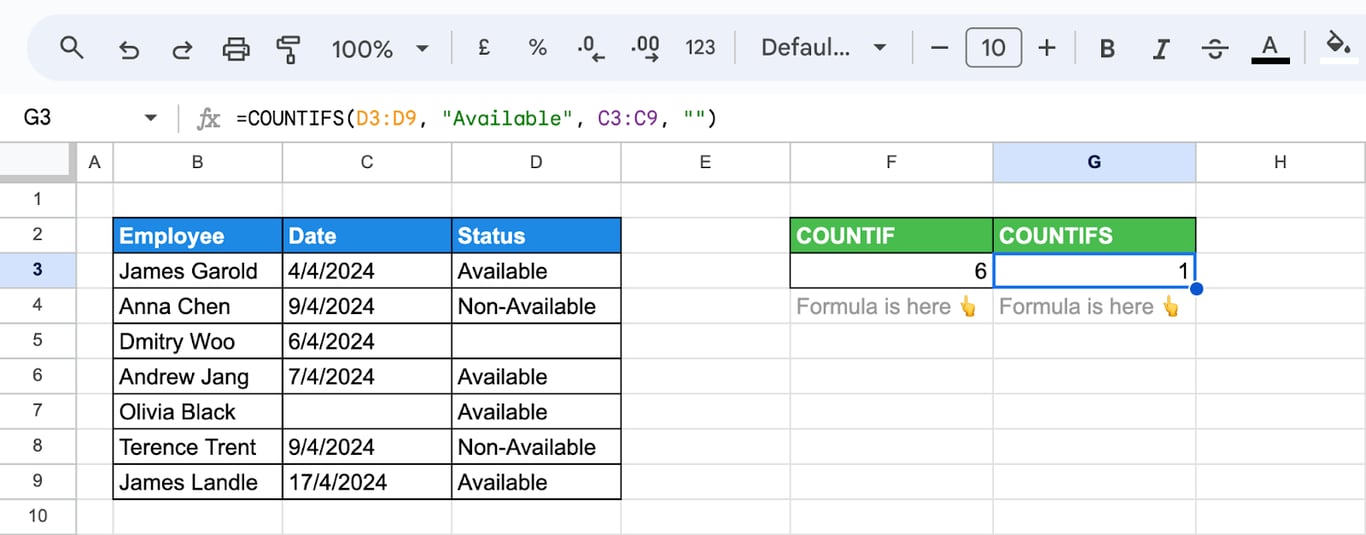Select column G header

point(1094,162)
